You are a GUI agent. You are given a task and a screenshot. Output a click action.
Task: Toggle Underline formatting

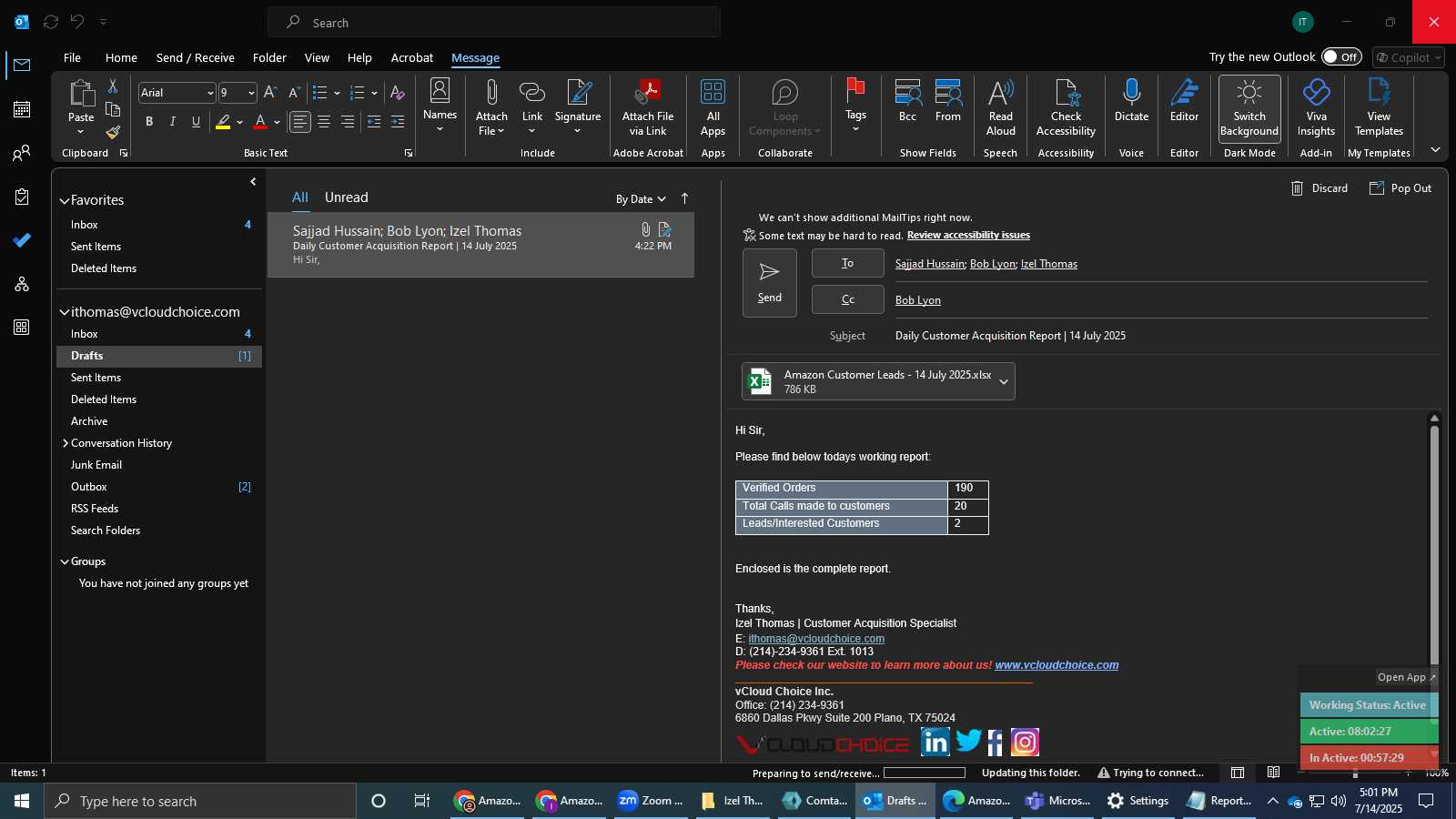tap(196, 122)
